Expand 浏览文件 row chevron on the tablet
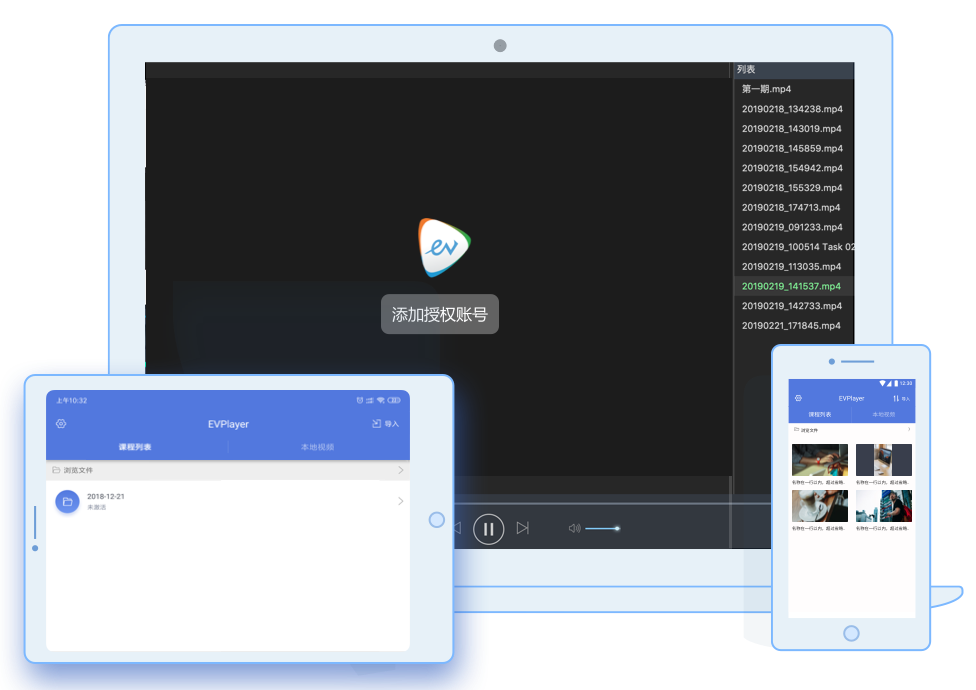This screenshot has width=976, height=690. (400, 469)
